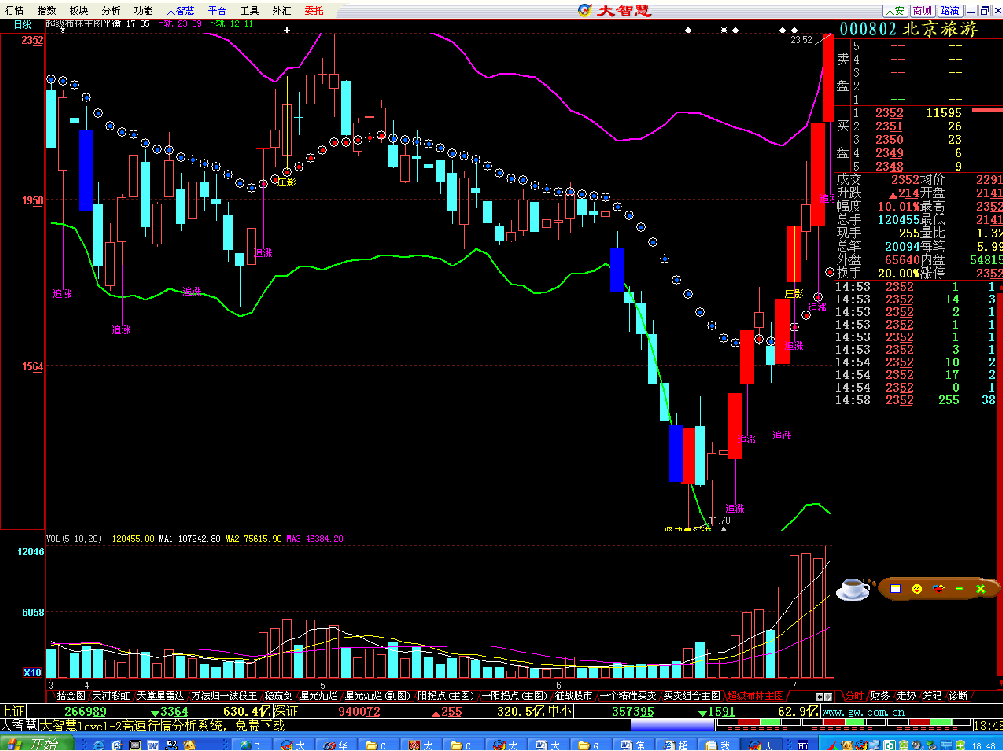Click the 14:58 trade row in tick list
Image resolution: width=1003 pixels, height=751 pixels.
[x=917, y=400]
